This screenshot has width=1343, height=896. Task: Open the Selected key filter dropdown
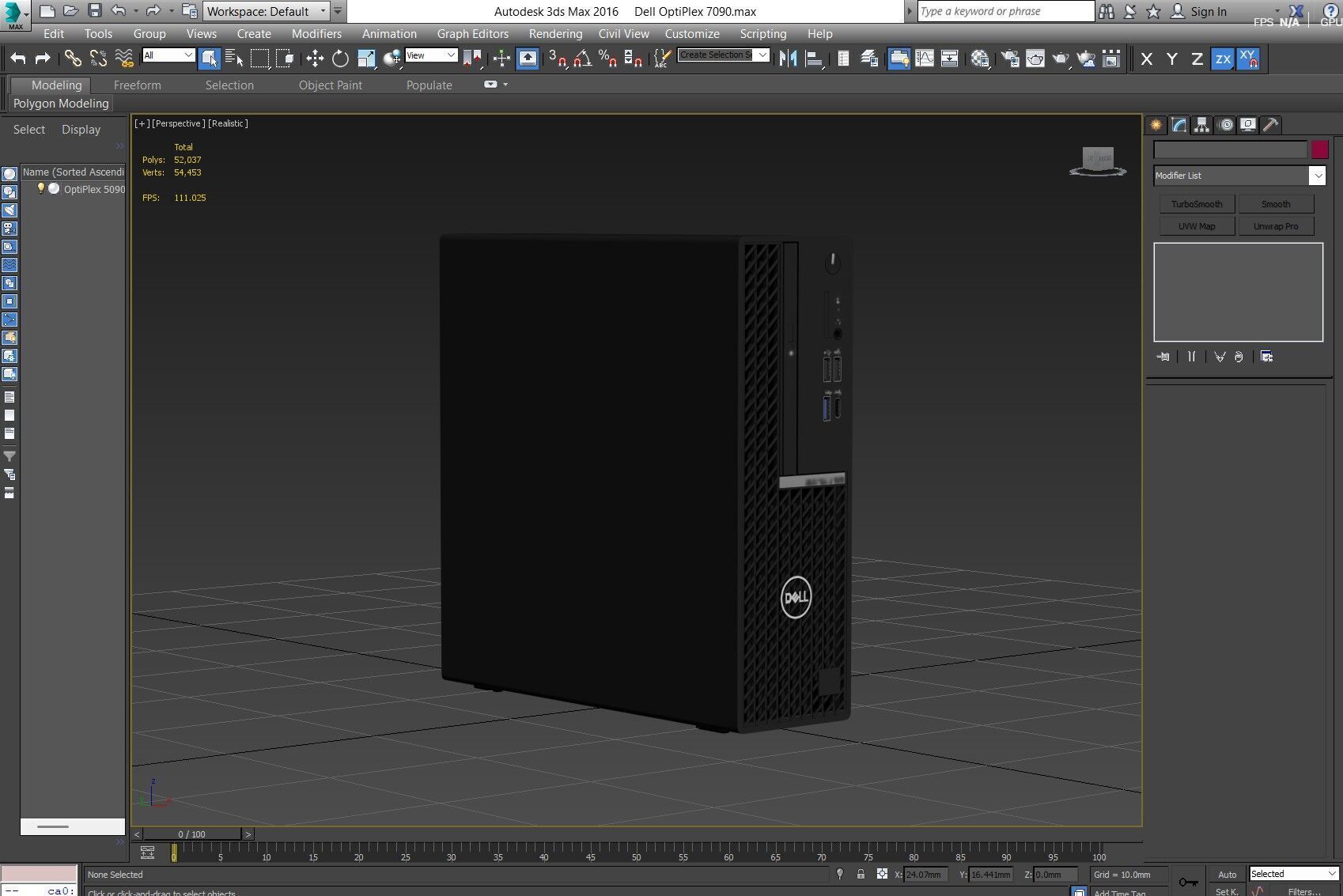pyautogui.click(x=1293, y=873)
